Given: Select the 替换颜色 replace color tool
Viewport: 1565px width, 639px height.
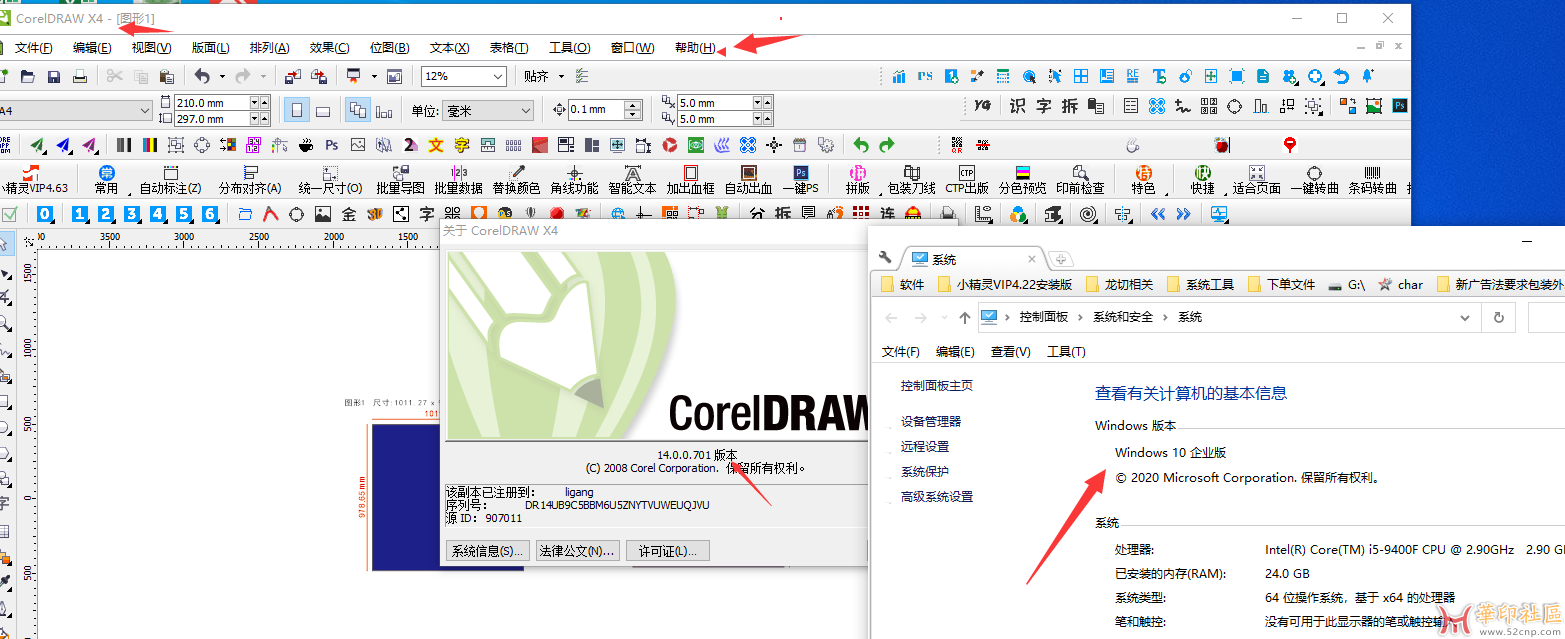Looking at the screenshot, I should 516,179.
